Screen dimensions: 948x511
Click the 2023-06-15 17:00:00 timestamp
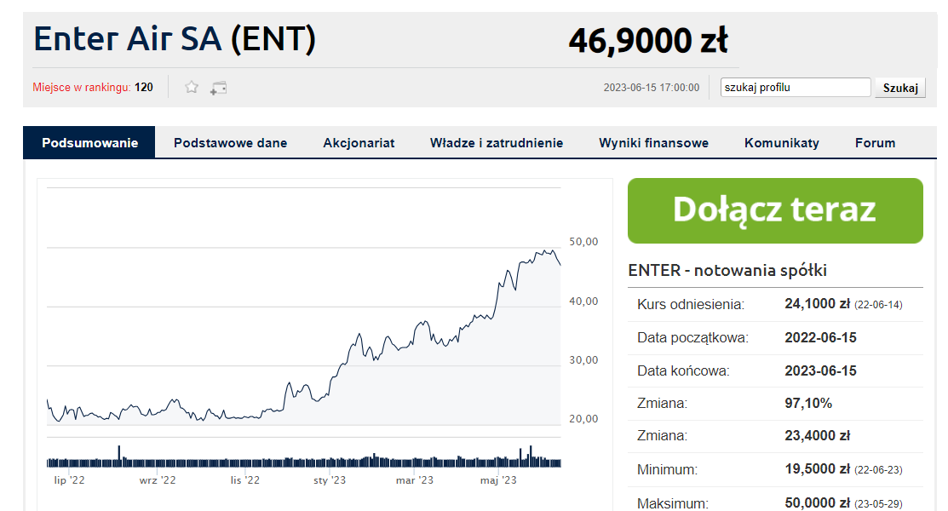tap(651, 88)
